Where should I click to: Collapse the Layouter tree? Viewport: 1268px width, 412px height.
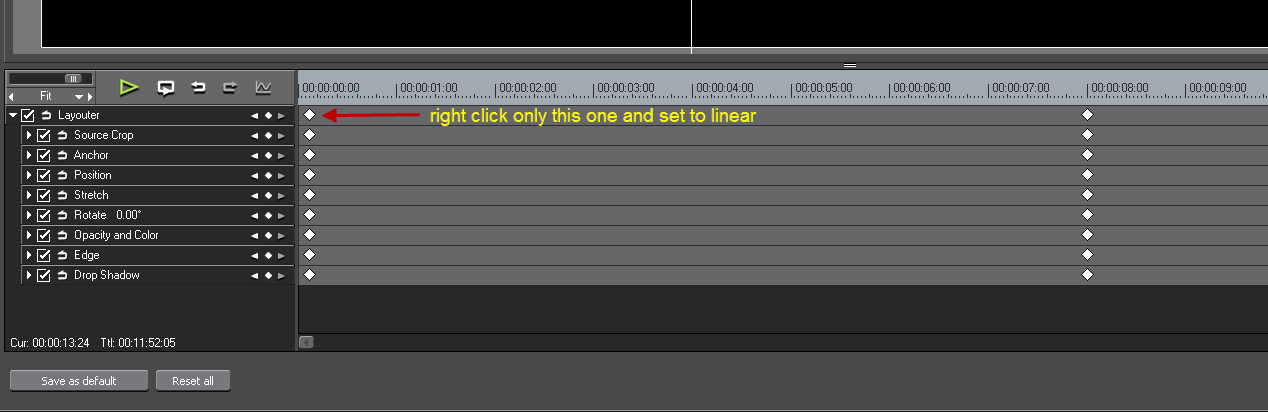click(x=13, y=115)
